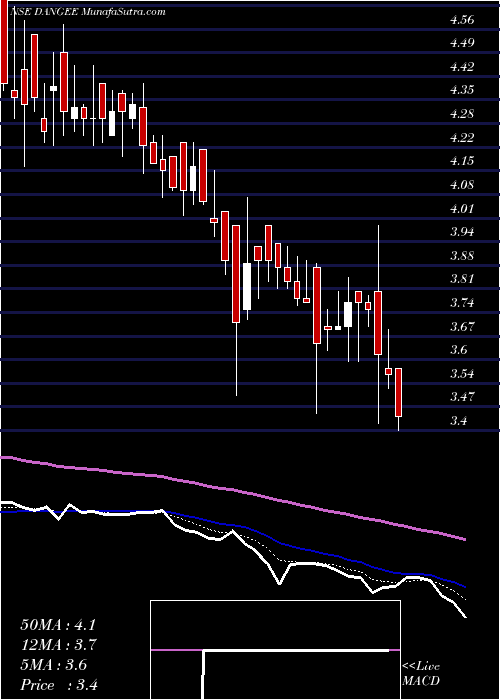Click the 4.42 price axis label
This screenshot has width=500, height=700.
point(462,67)
